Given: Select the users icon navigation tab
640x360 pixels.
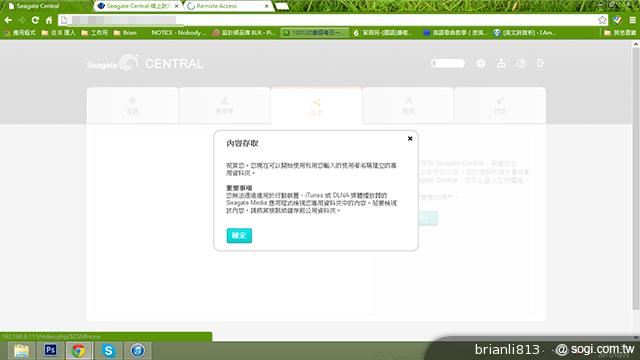Looking at the screenshot, I should click(224, 105).
